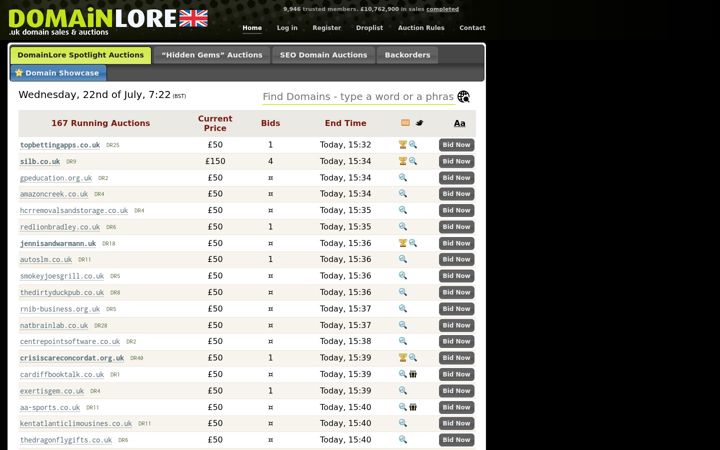Click the gift icon for cardiffbooktalk.co.uk

(x=413, y=374)
